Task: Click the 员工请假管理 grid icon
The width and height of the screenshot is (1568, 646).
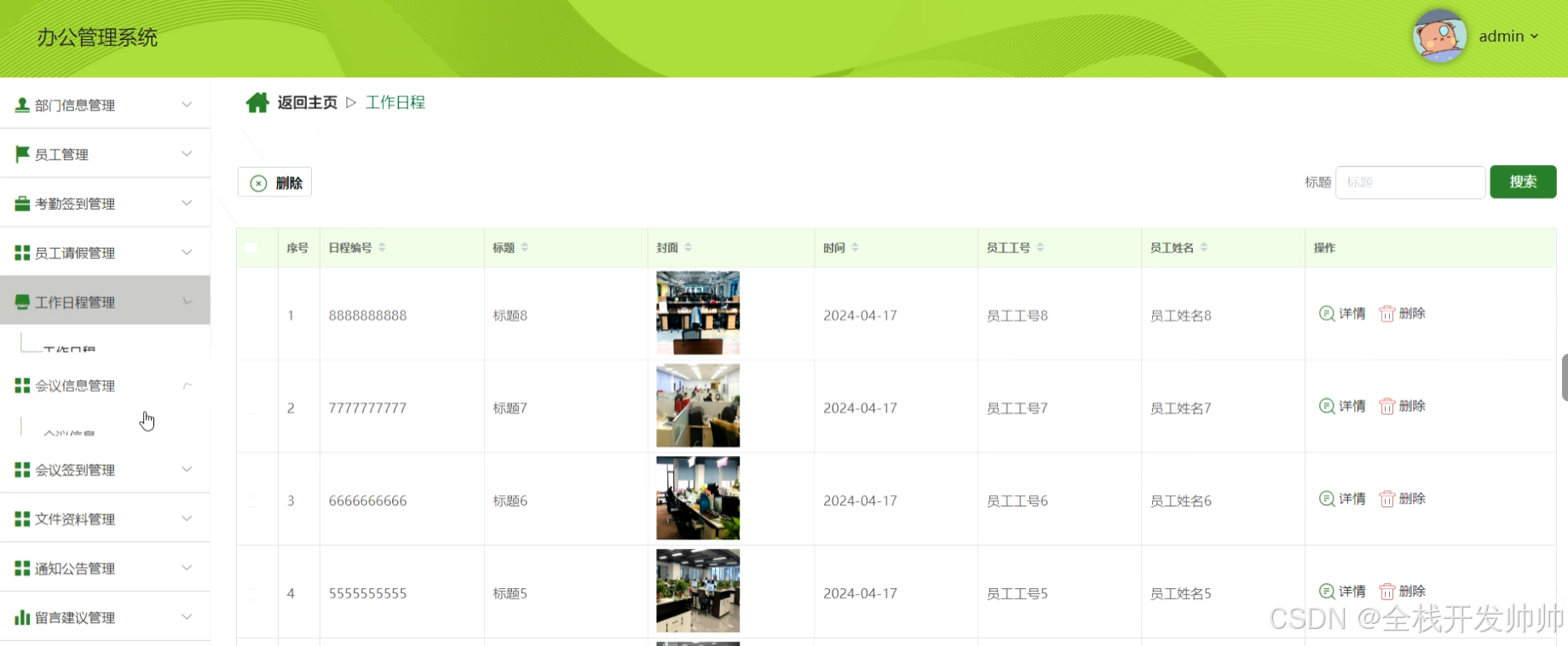Action: pyautogui.click(x=22, y=252)
